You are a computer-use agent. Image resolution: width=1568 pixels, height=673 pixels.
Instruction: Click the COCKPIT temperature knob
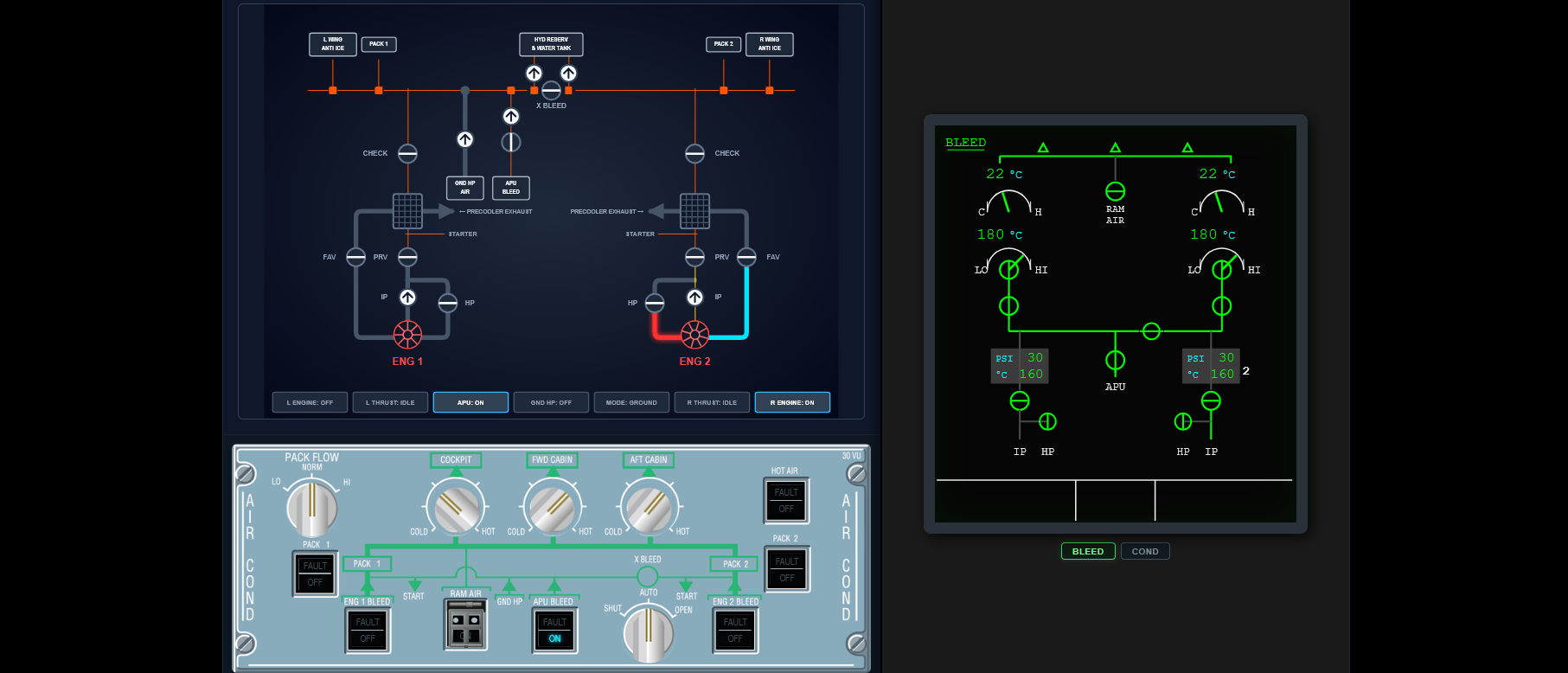[x=456, y=510]
